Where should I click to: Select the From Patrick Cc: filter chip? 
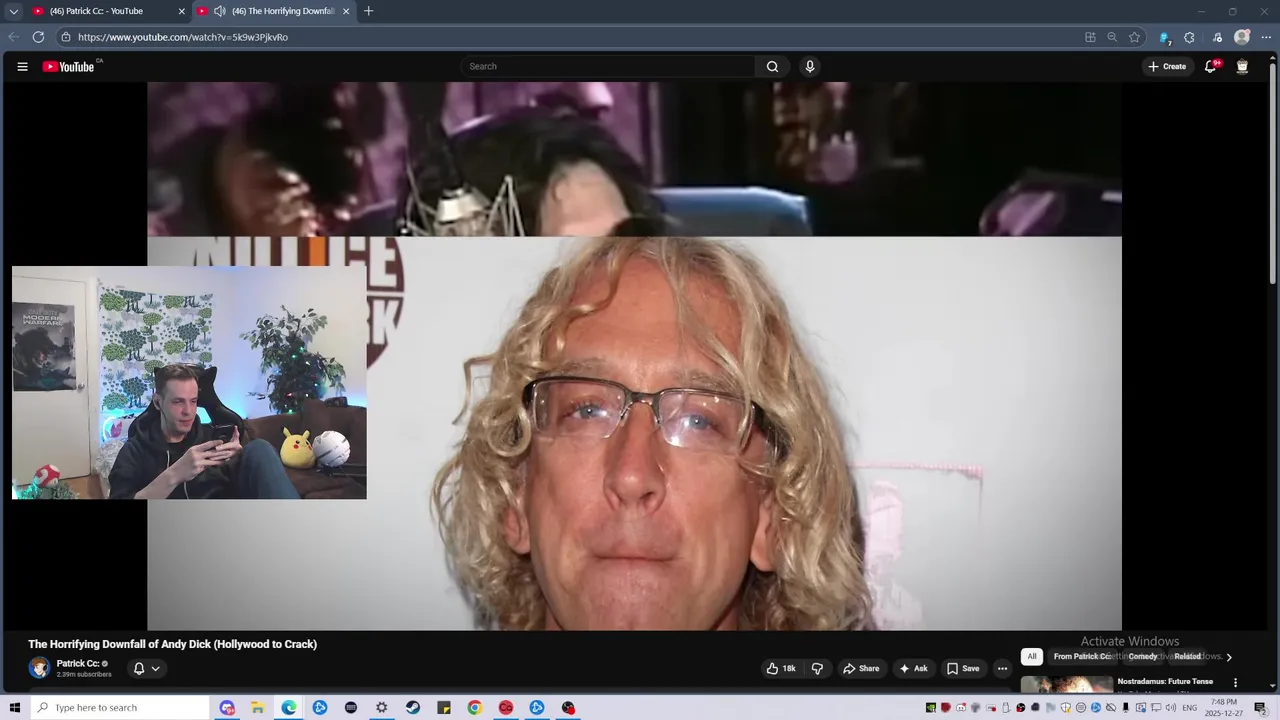[x=1084, y=657]
